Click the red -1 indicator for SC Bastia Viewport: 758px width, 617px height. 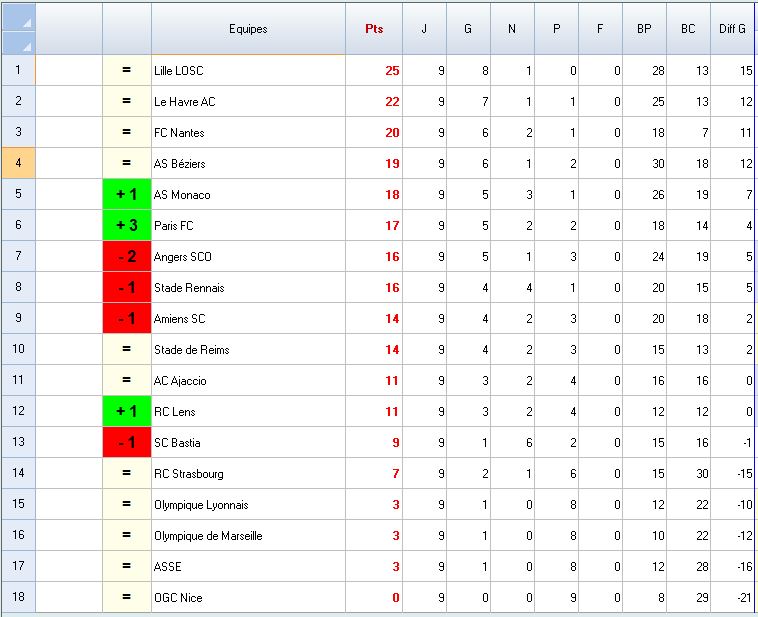127,443
